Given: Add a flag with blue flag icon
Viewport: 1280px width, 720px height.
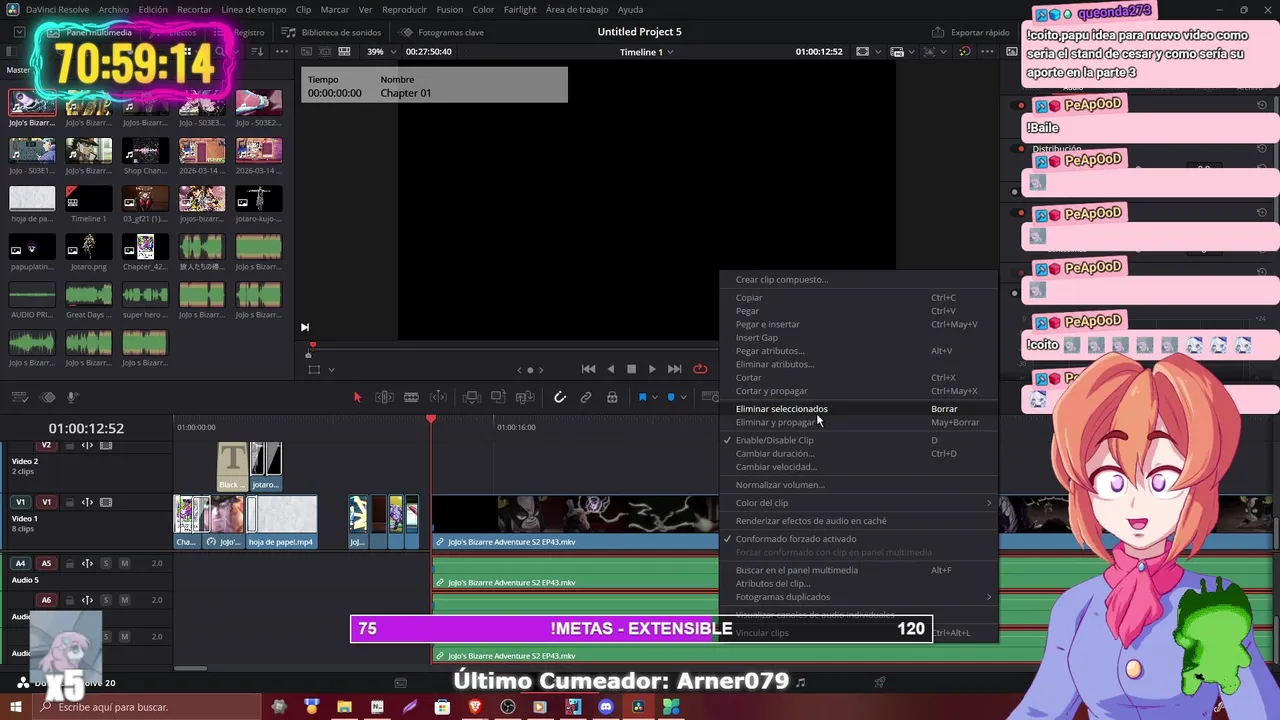Looking at the screenshot, I should [x=642, y=397].
